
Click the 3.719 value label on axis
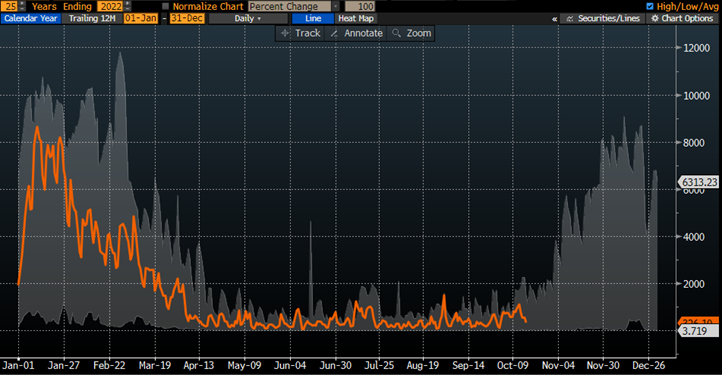click(699, 331)
